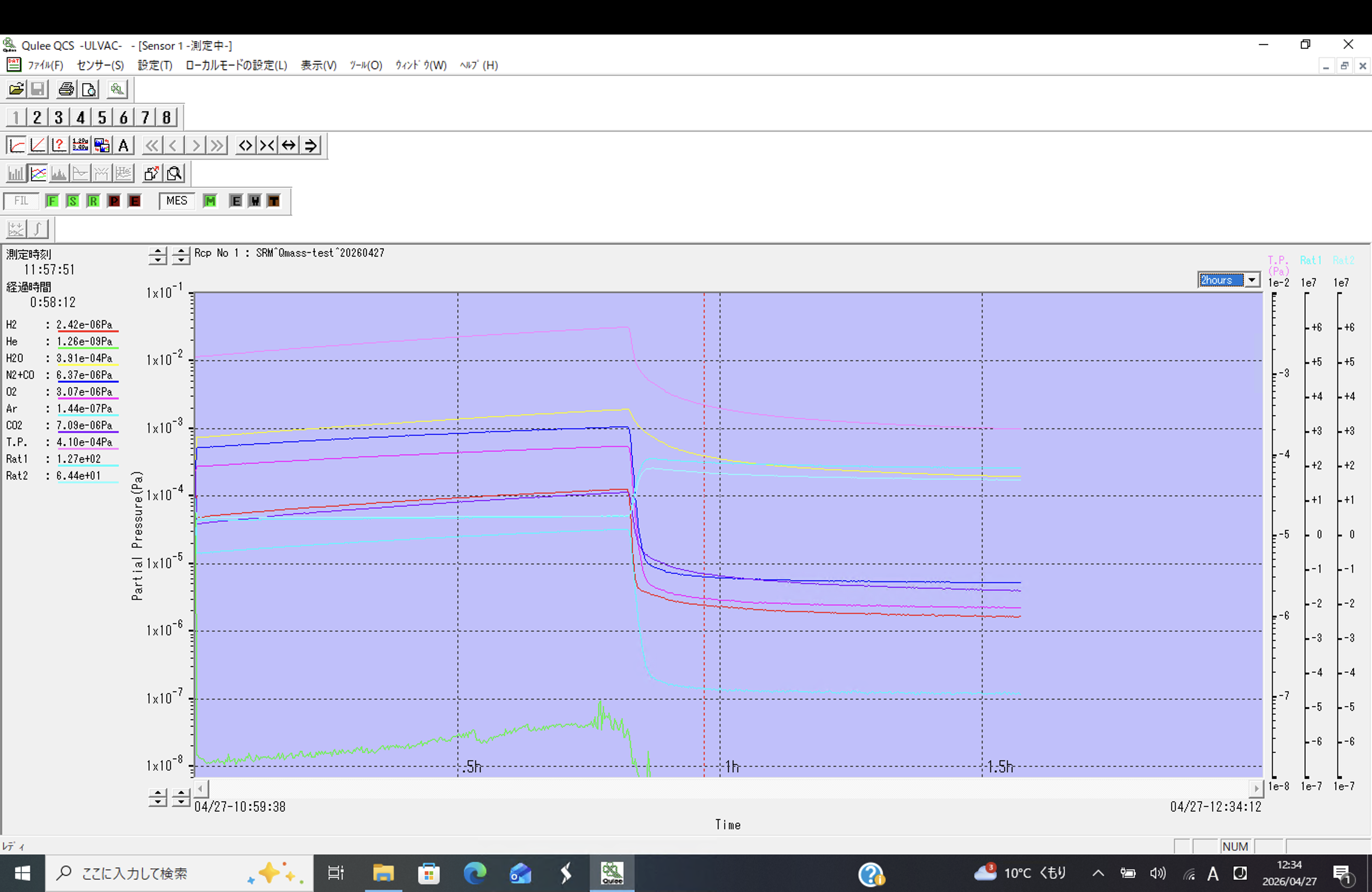
Task: Toggle the green S status indicator
Action: tap(73, 201)
